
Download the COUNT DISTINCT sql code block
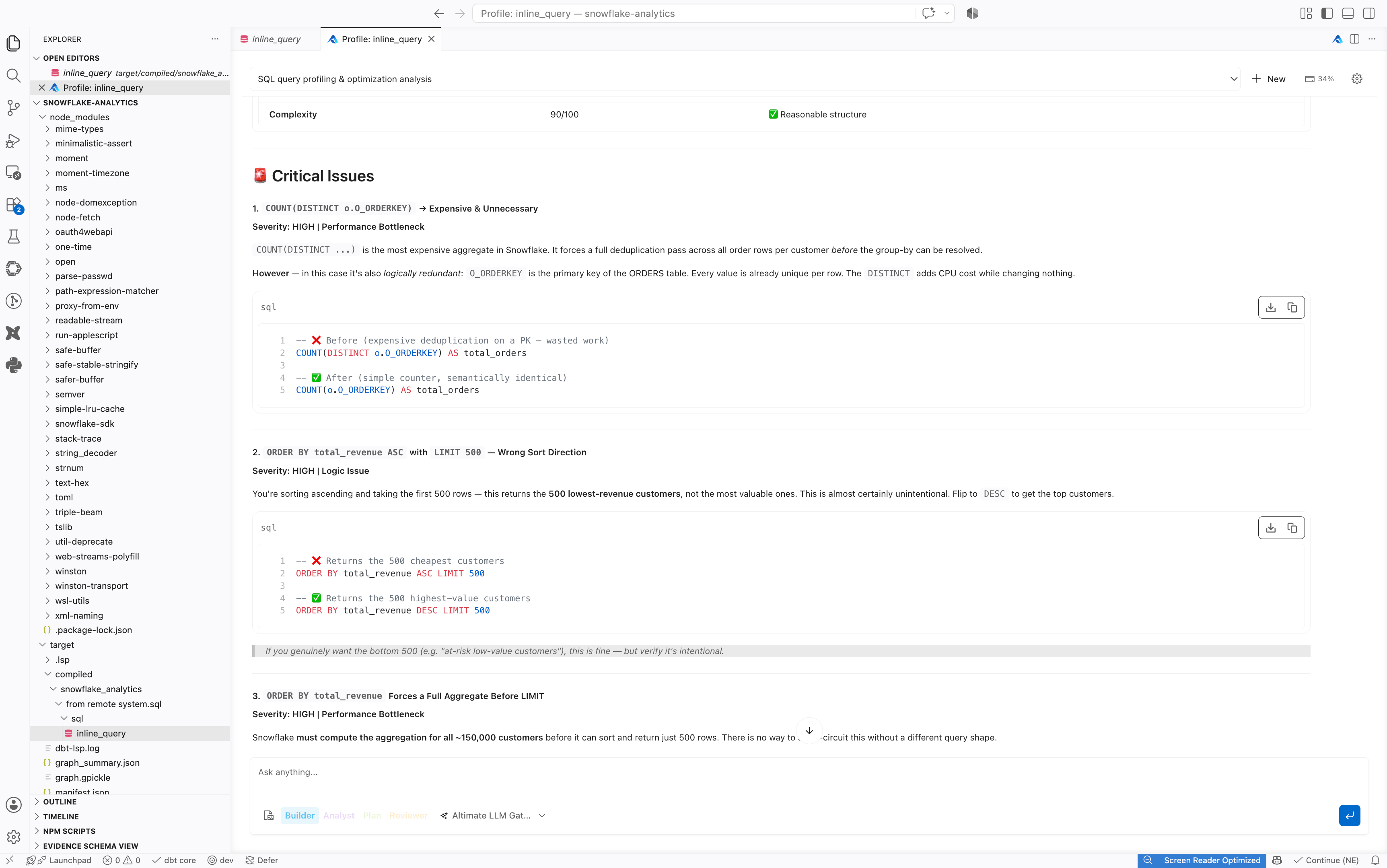pos(1271,307)
